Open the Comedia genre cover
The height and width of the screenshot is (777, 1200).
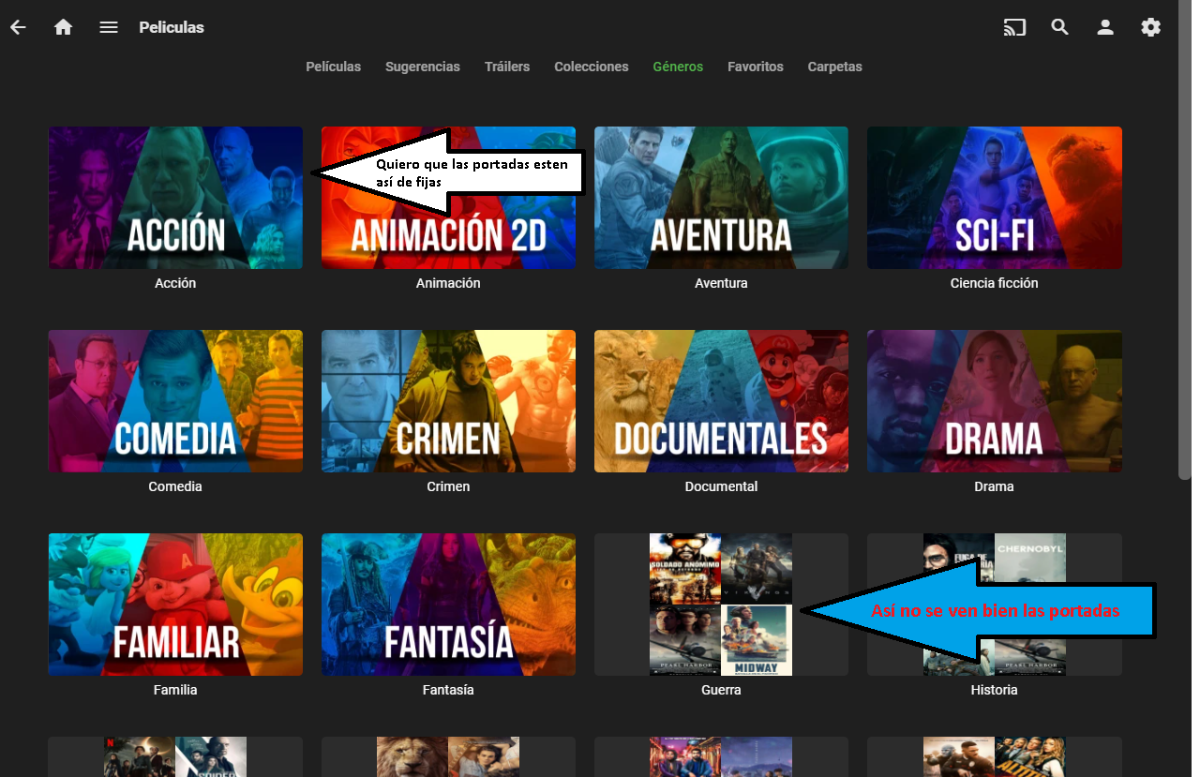[x=175, y=401]
